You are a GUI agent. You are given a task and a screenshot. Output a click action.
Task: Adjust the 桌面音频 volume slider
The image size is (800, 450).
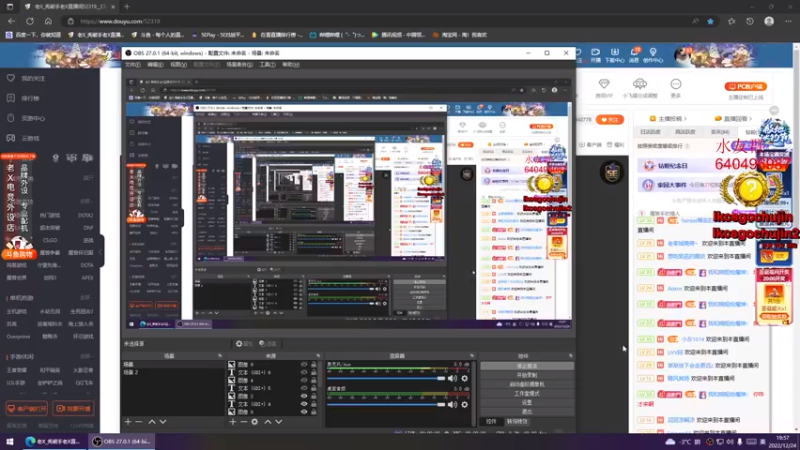tap(387, 405)
